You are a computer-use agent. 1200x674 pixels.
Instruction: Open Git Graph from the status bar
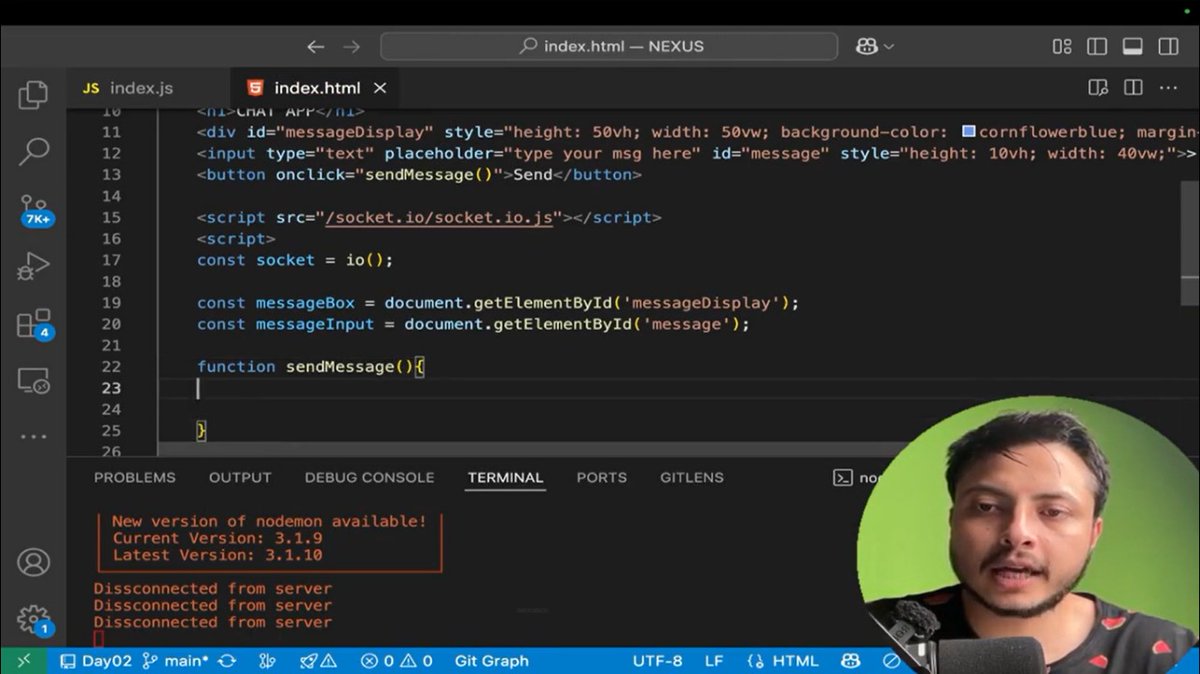pyautogui.click(x=491, y=661)
